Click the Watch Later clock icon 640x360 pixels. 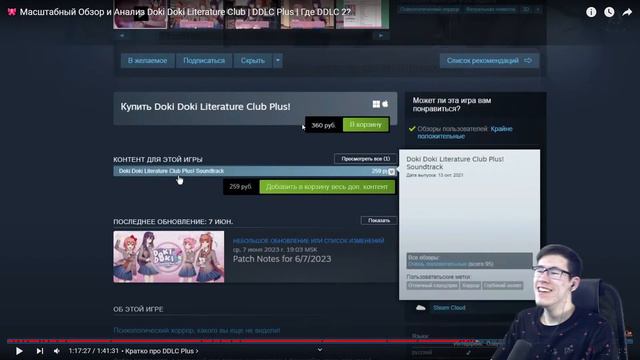tap(609, 12)
